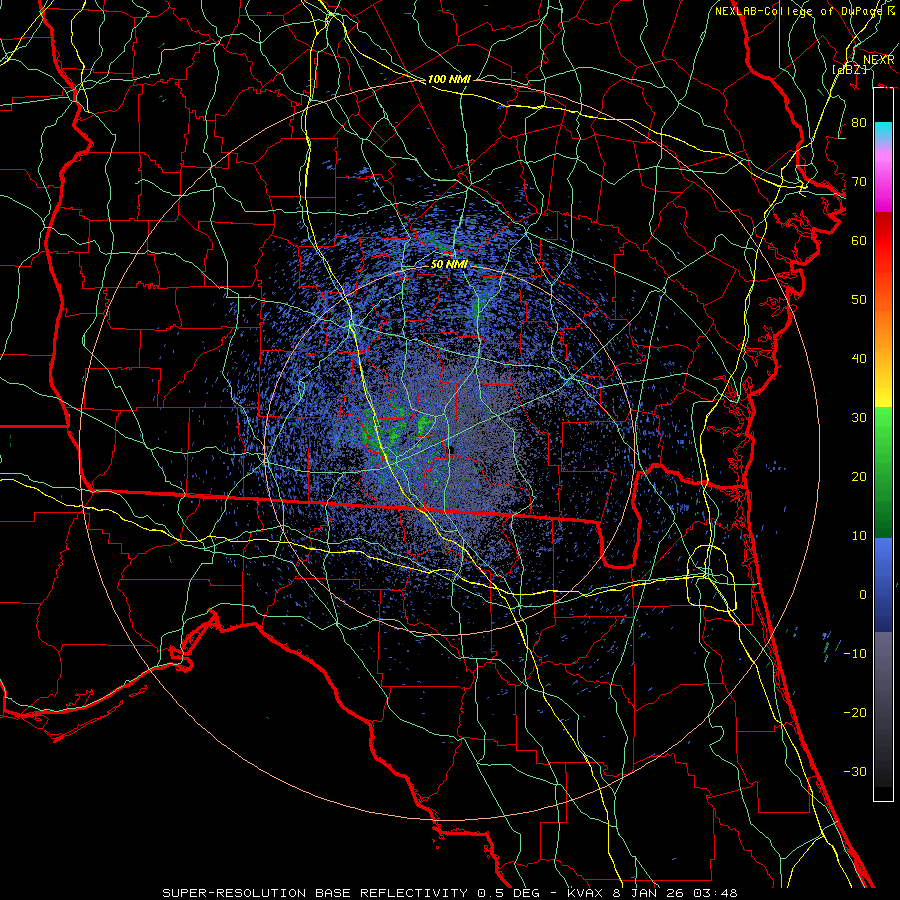Click the -10 value on dBZ scale
The image size is (900, 900).
point(855,654)
